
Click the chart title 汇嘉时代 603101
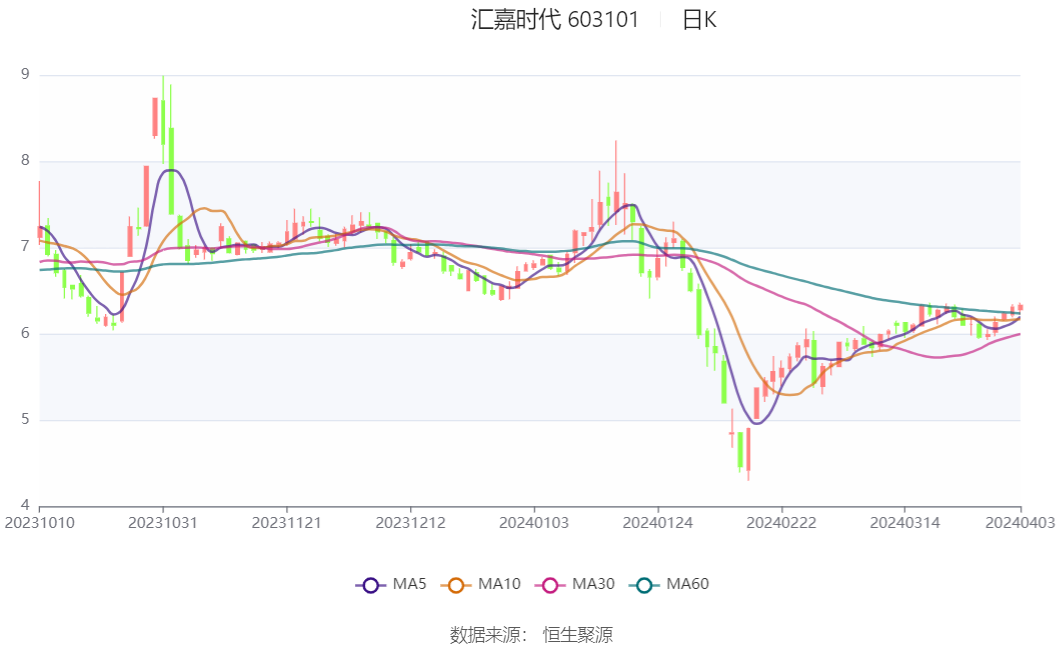point(555,20)
